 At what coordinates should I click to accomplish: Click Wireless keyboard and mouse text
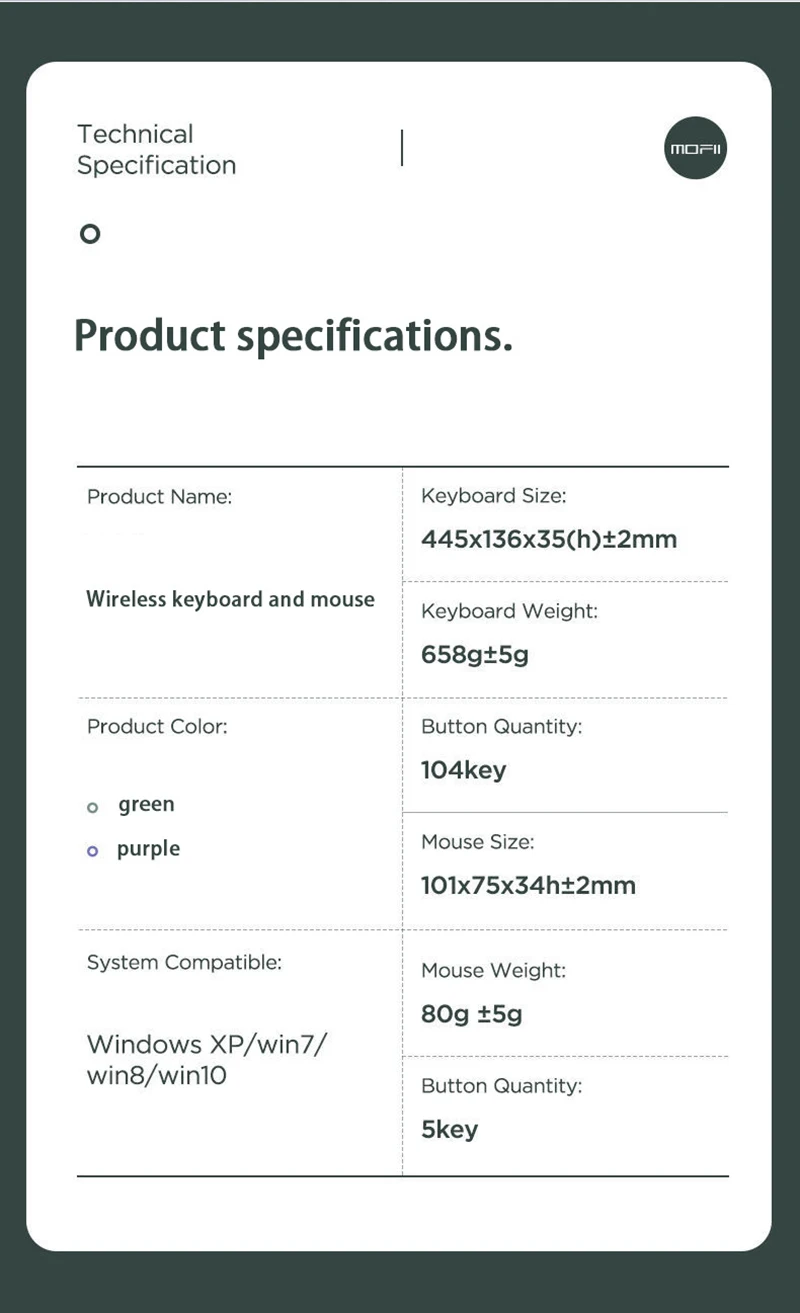[230, 599]
